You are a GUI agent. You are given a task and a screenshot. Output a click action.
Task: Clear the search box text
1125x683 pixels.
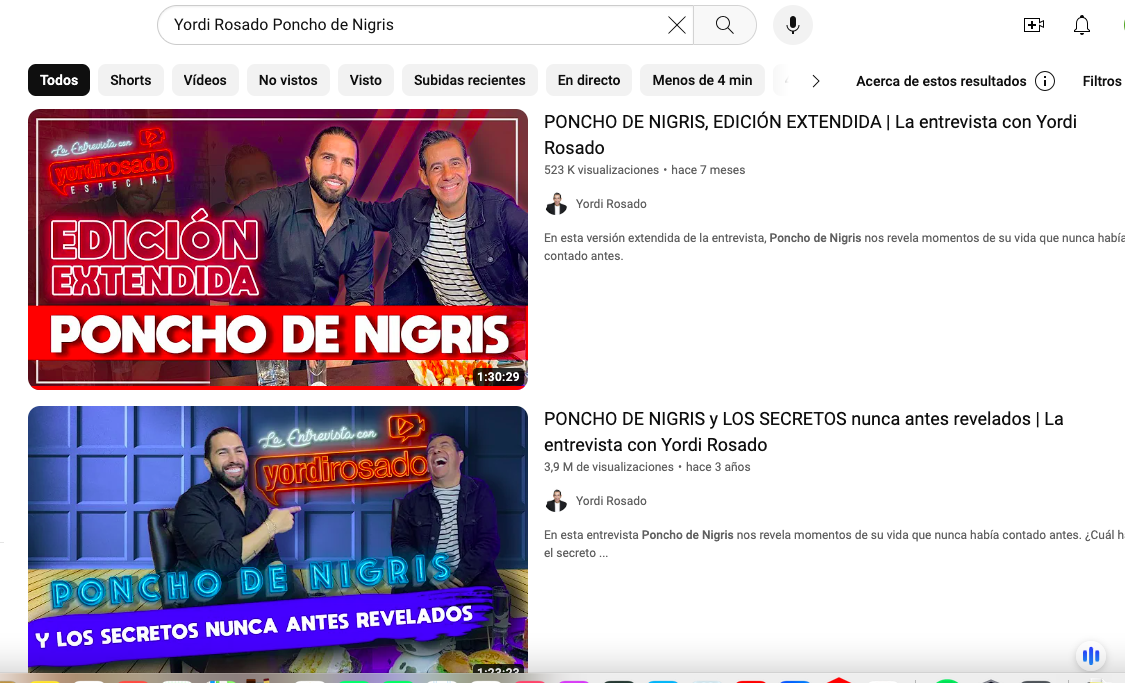pyautogui.click(x=677, y=25)
